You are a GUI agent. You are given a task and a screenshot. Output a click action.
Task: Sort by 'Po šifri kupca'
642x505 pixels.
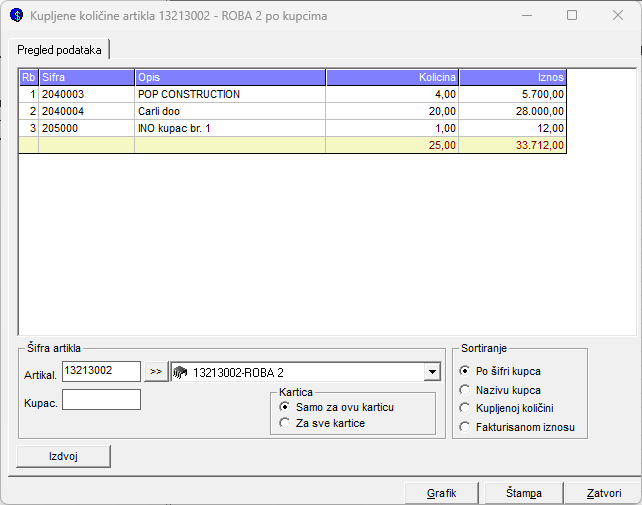(464, 371)
